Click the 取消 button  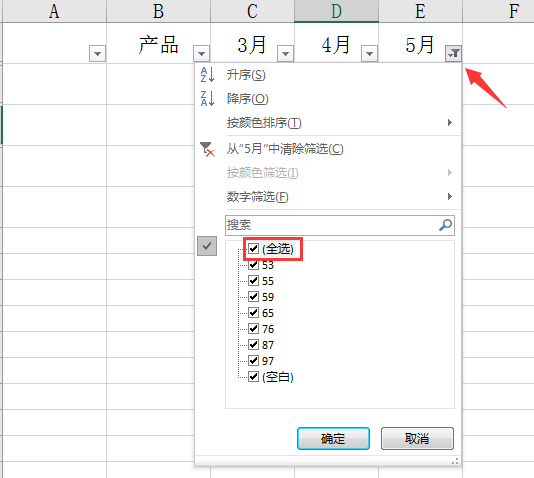[417, 439]
